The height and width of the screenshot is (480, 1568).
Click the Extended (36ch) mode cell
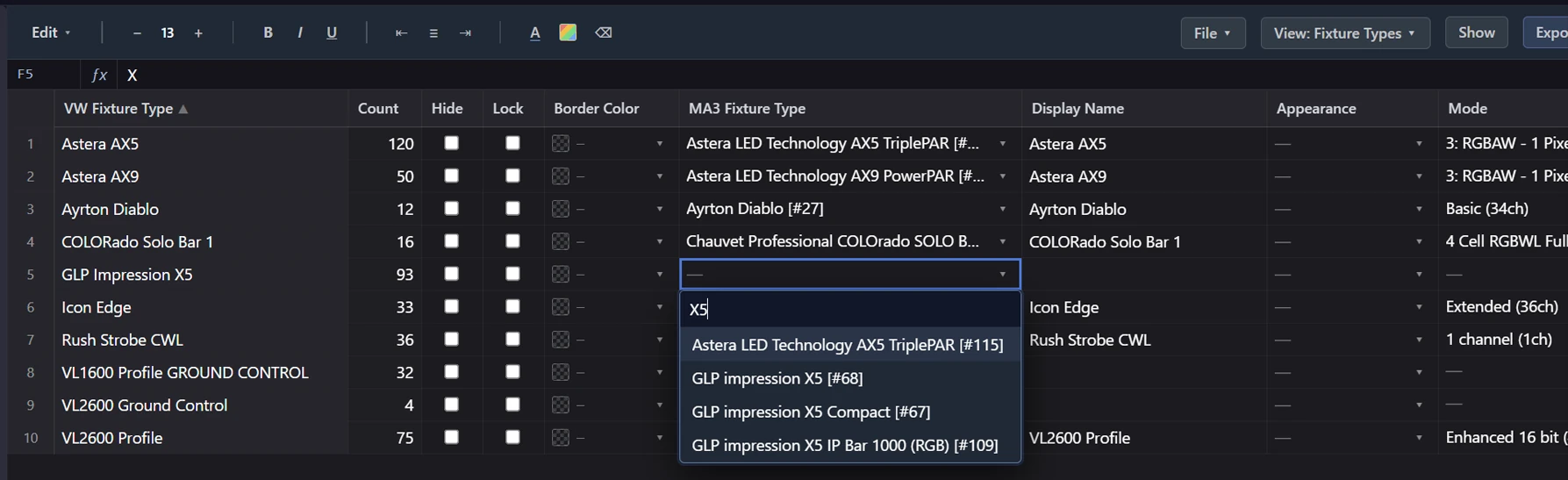point(1502,307)
